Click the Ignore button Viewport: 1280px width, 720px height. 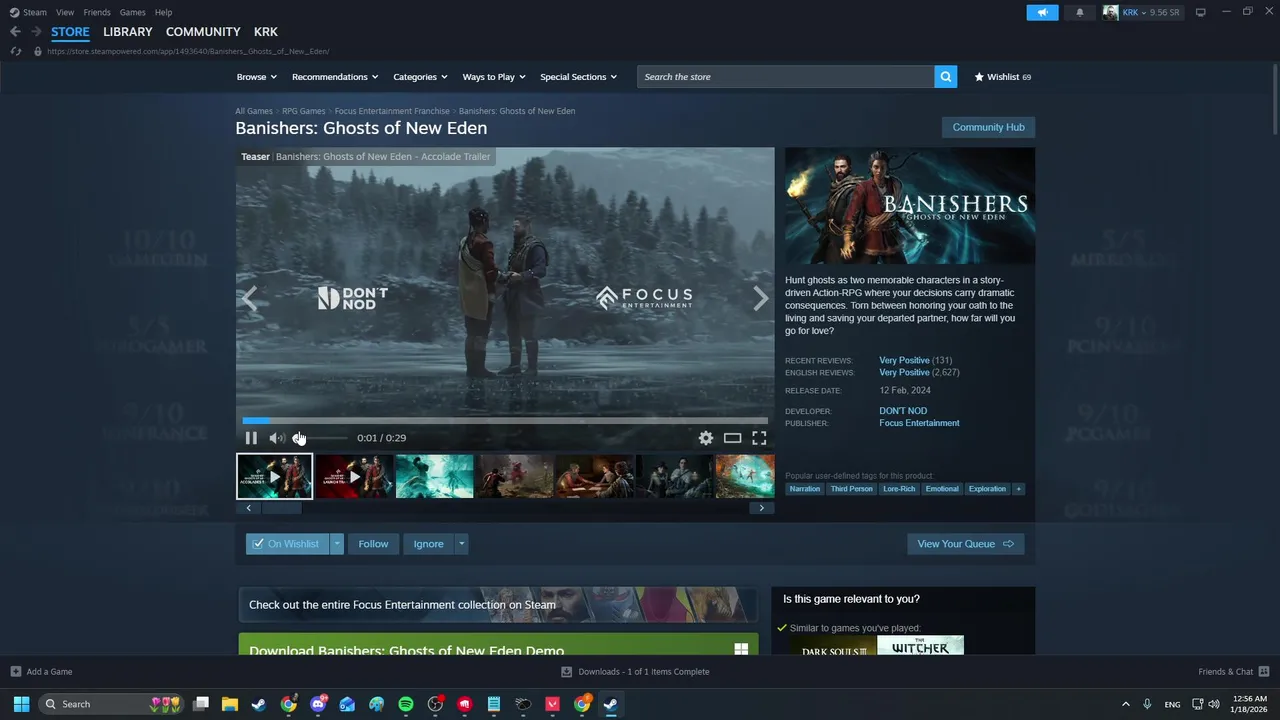pos(428,544)
